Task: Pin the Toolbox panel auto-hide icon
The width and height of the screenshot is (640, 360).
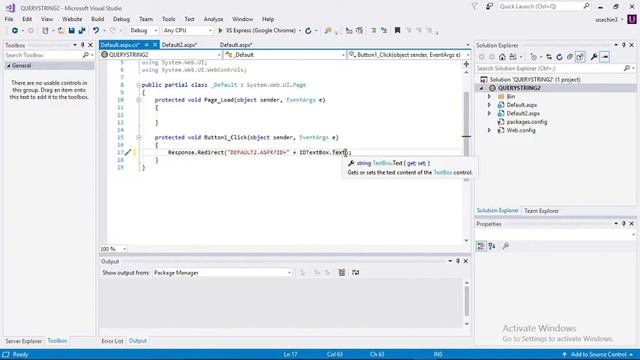Action: coord(82,45)
